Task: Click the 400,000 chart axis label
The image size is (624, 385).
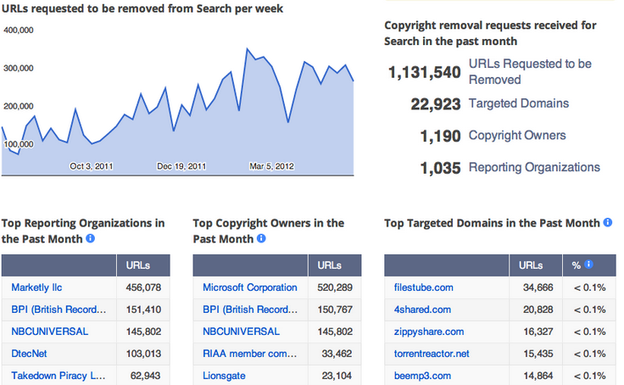Action: coord(18,30)
